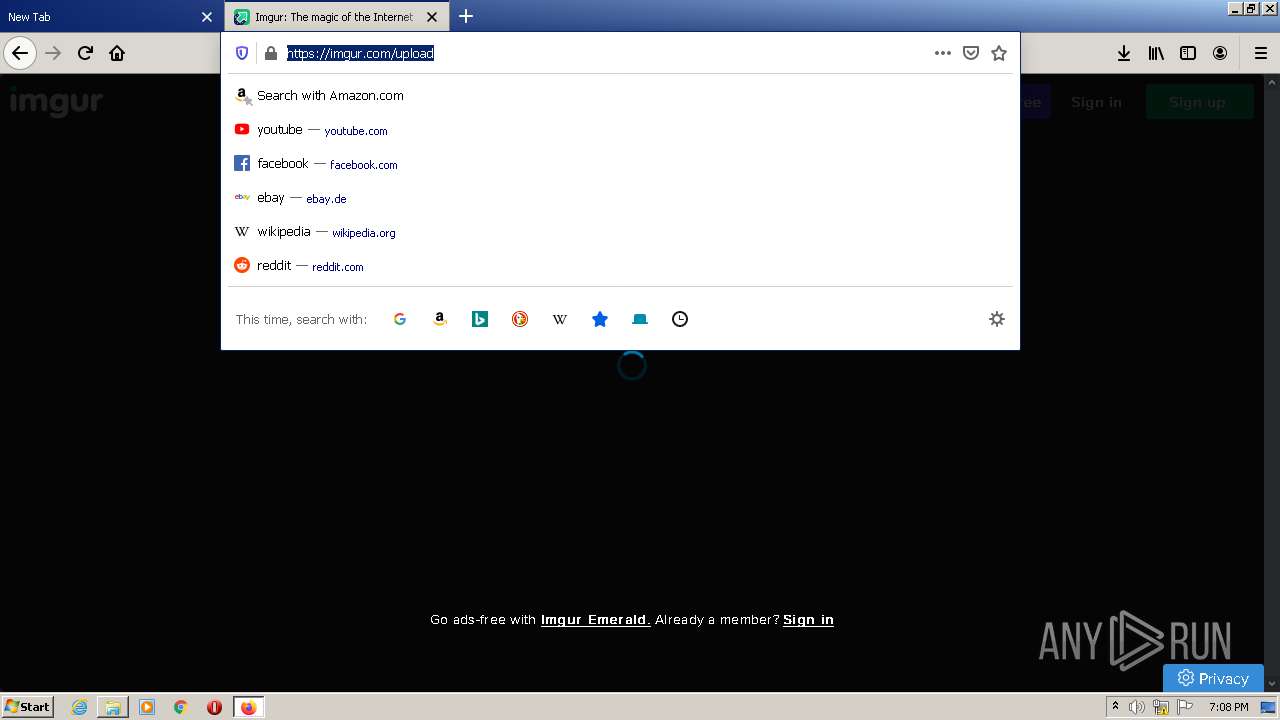
Task: Click the URL address field
Action: [x=605, y=53]
